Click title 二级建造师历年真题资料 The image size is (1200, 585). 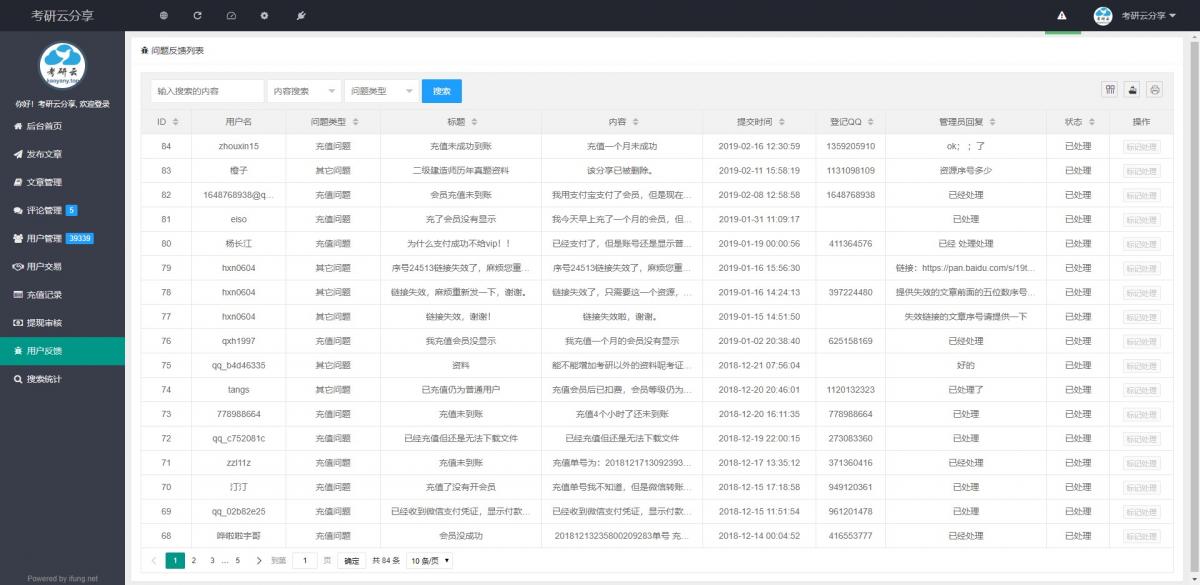pyautogui.click(x=461, y=171)
